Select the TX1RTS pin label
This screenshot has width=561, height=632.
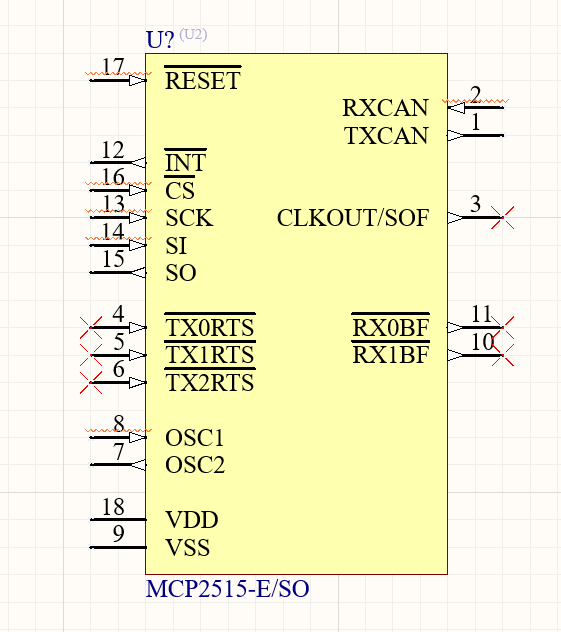[x=210, y=355]
